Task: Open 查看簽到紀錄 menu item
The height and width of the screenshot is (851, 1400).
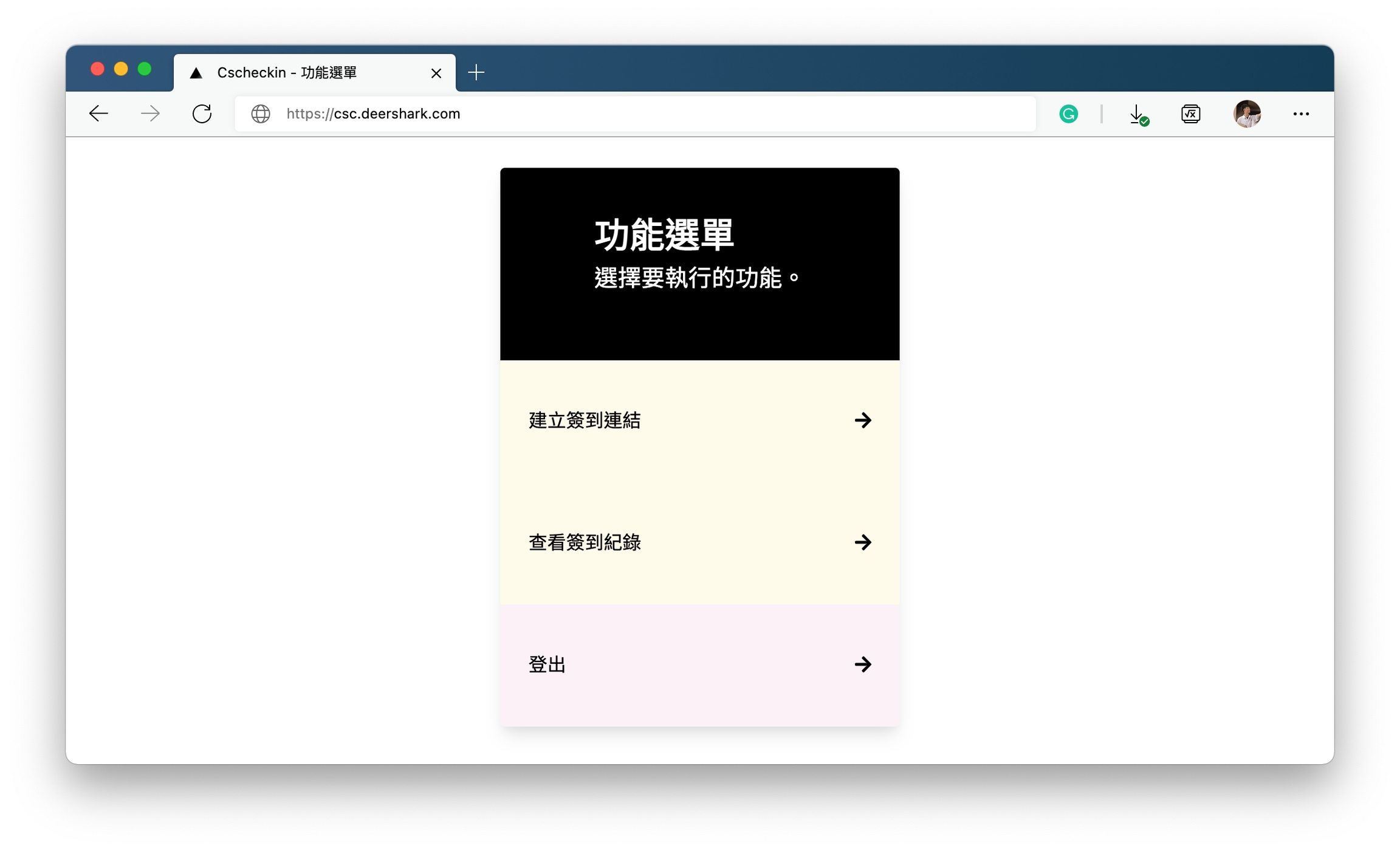Action: click(x=585, y=542)
